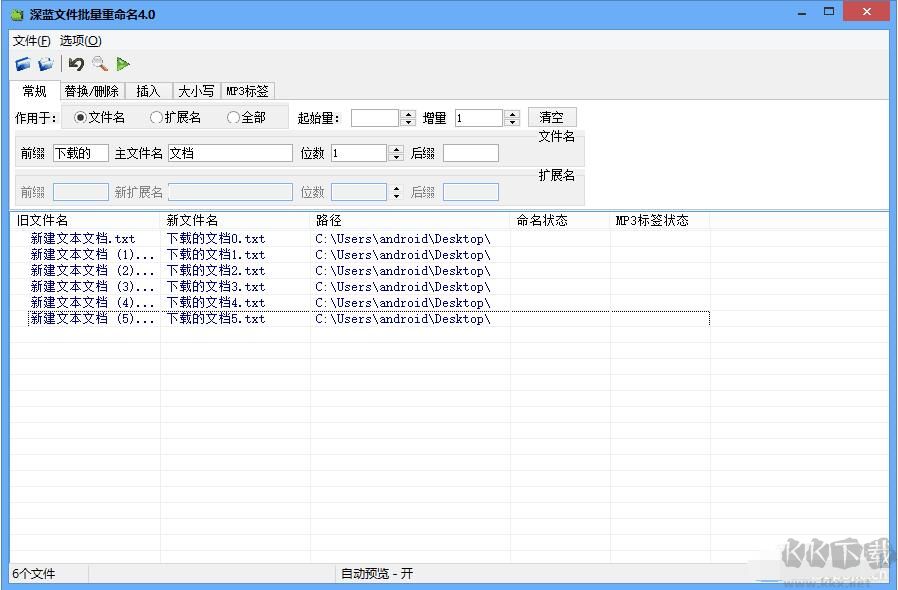Click 自动预览 - 开 status text
898x590 pixels.
(377, 573)
